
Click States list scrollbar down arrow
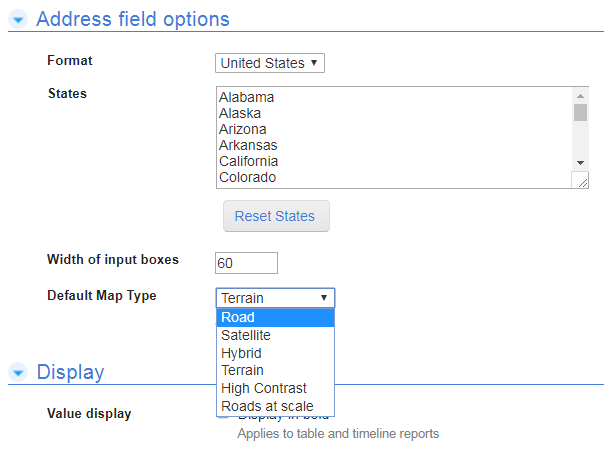(x=581, y=163)
